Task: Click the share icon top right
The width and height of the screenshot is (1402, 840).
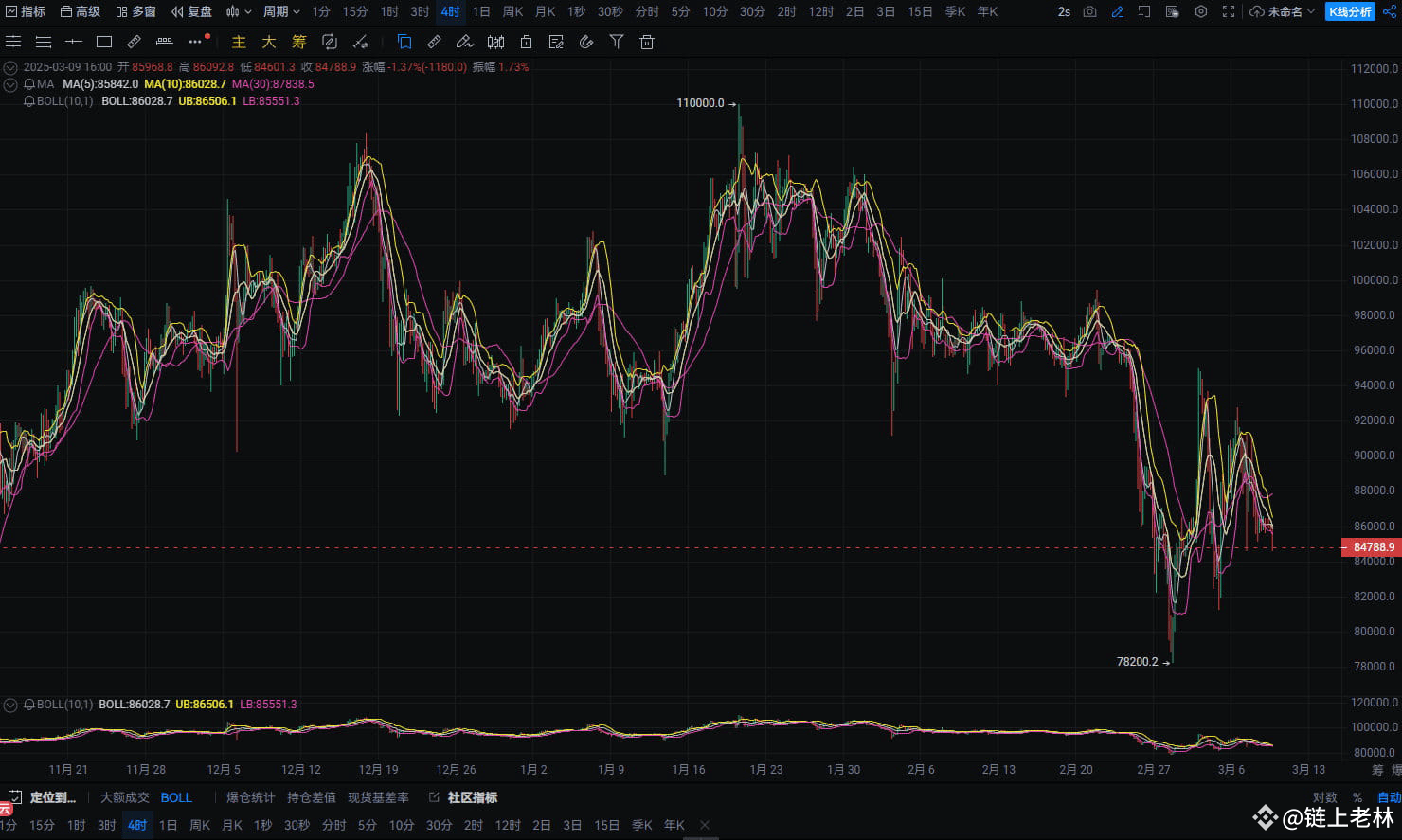Action: click(1390, 11)
